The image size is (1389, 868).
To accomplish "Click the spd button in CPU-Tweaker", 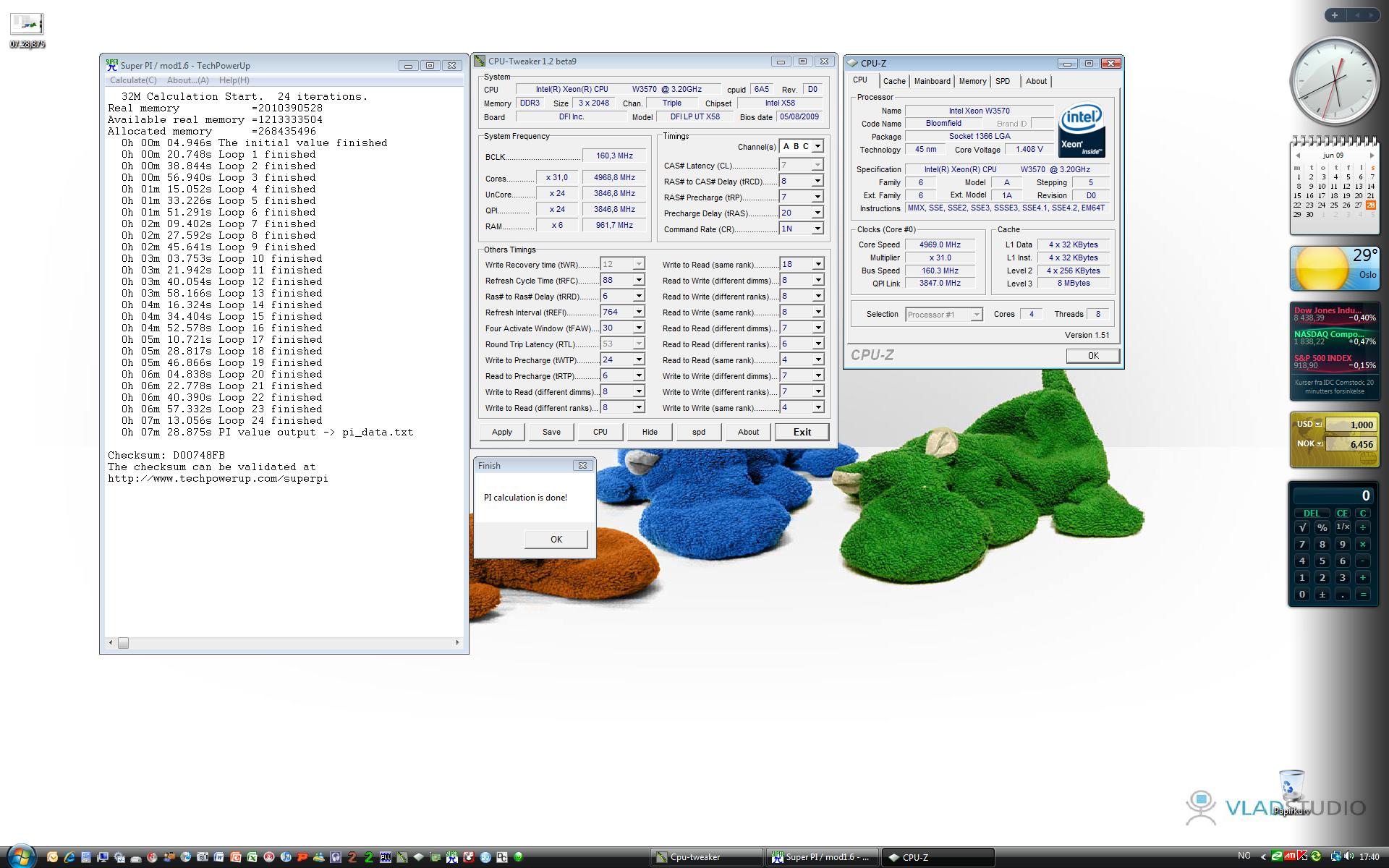I will point(699,432).
